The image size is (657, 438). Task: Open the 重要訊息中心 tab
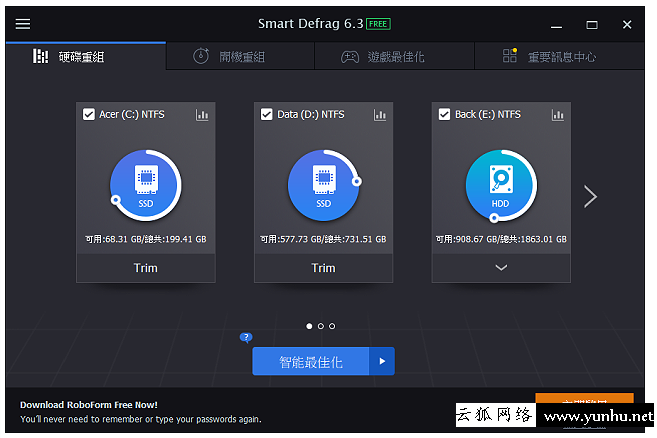[x=559, y=56]
